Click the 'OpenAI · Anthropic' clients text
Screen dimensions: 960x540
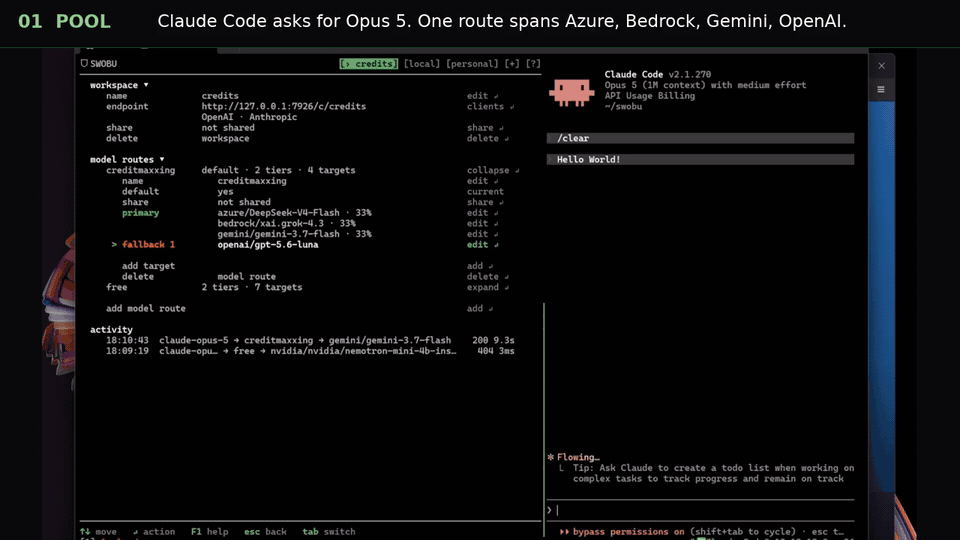(249, 117)
